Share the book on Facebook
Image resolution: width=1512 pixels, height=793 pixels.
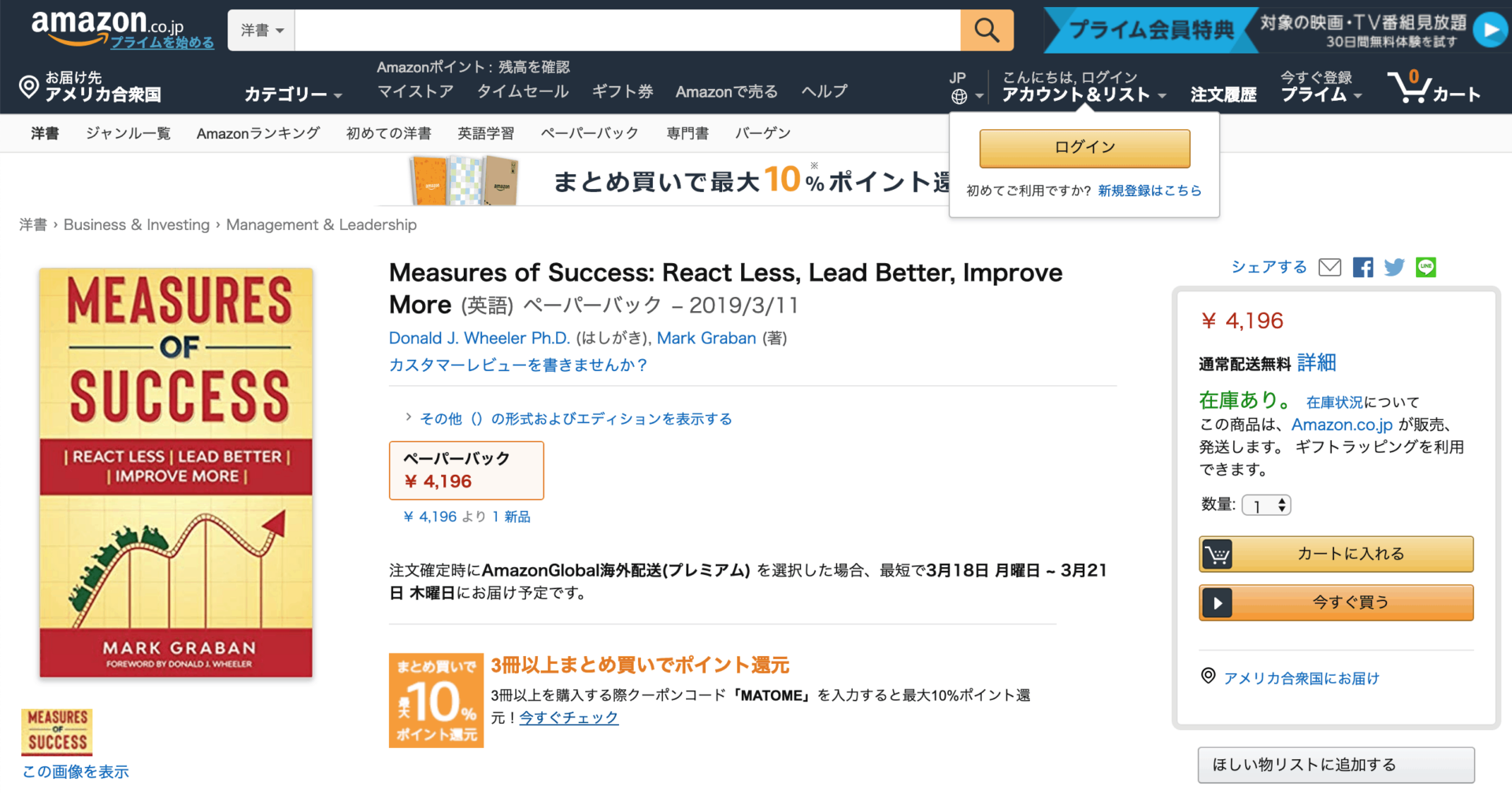click(1362, 268)
